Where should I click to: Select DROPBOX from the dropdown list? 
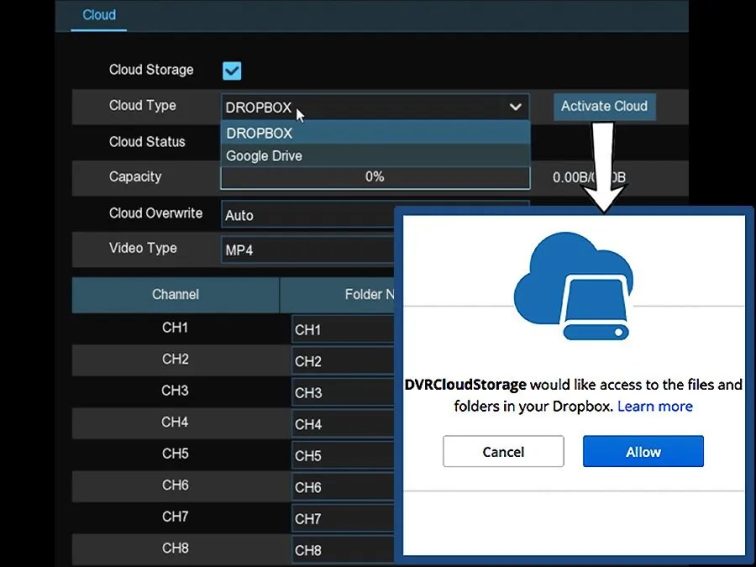click(375, 133)
